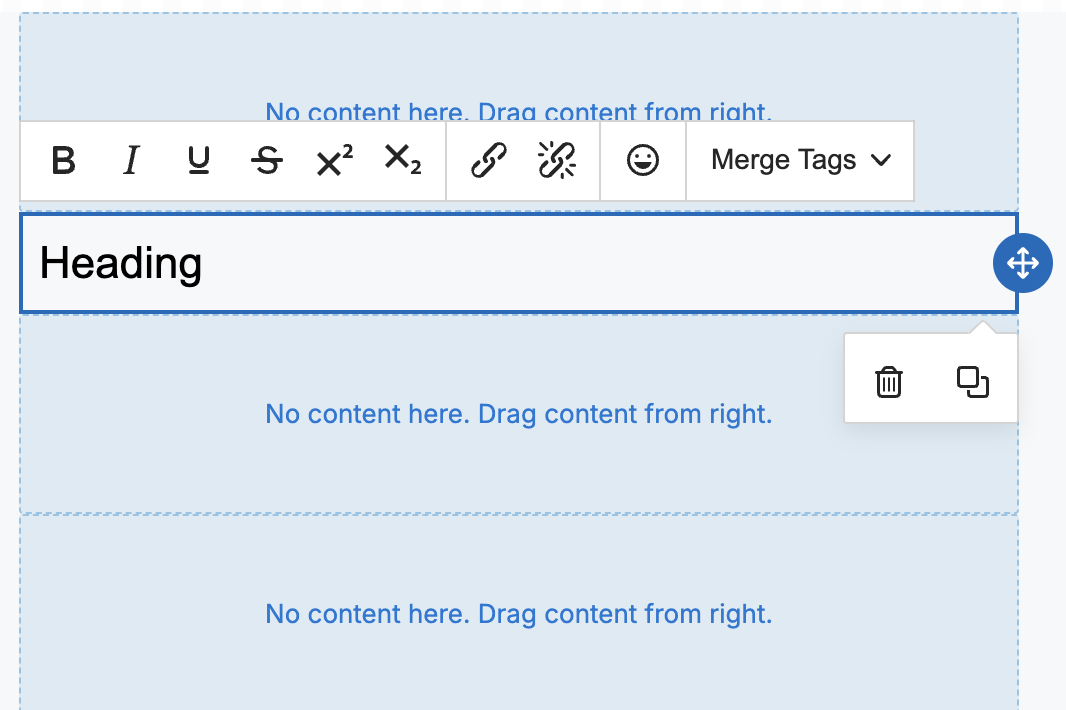This screenshot has height=710, width=1066.
Task: Toggle superscript formatting
Action: [x=334, y=161]
